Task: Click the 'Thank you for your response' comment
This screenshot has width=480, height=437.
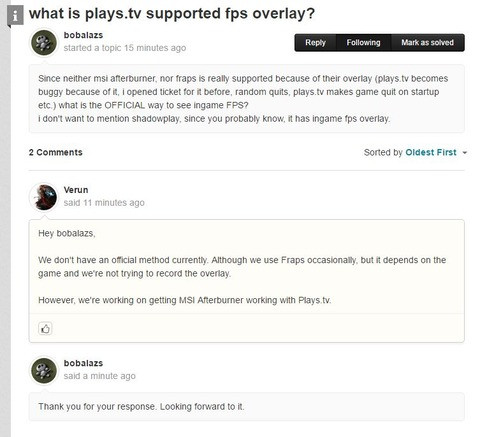Action: [141, 407]
